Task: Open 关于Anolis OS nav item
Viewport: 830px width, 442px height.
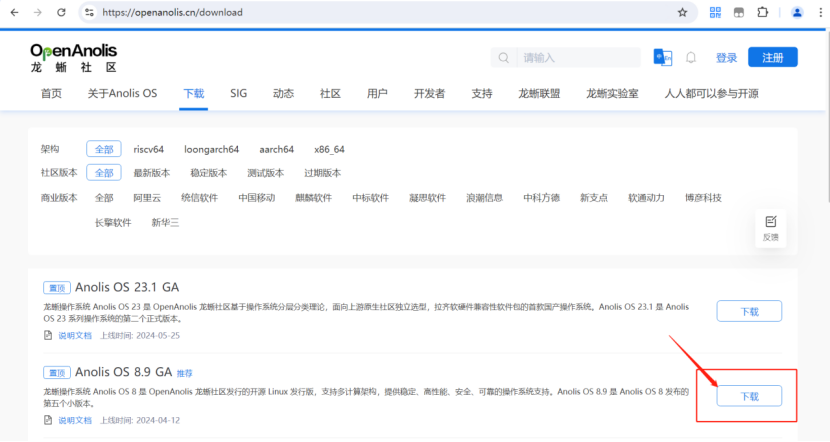Action: [x=122, y=94]
